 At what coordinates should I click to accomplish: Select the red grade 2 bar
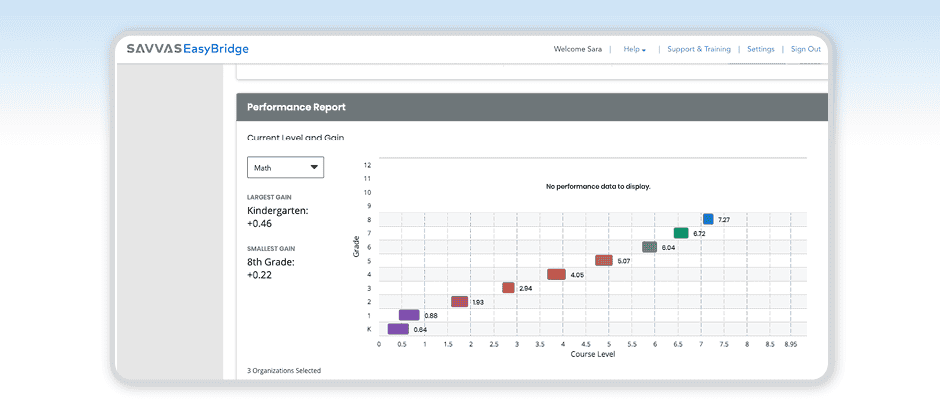click(459, 301)
